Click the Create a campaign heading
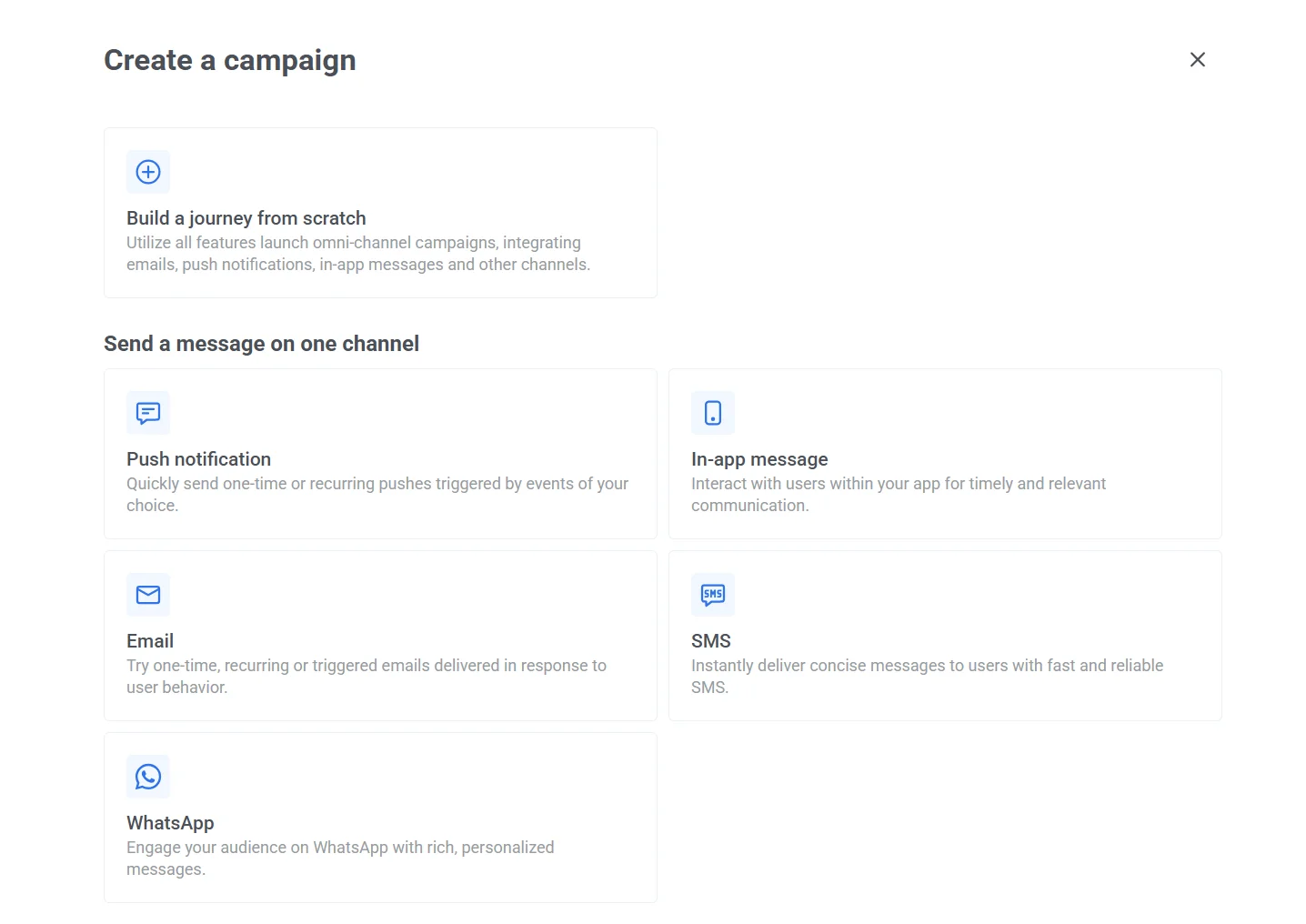The width and height of the screenshot is (1306, 924). pos(229,60)
